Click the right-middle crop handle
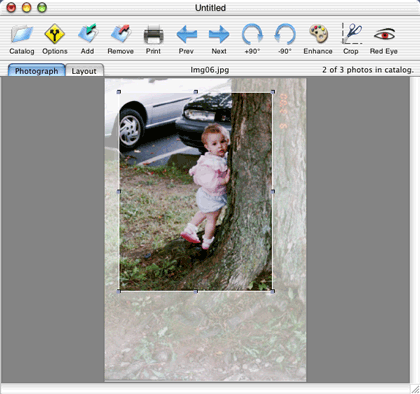Screen dimensions: 420x394 (x=273, y=191)
